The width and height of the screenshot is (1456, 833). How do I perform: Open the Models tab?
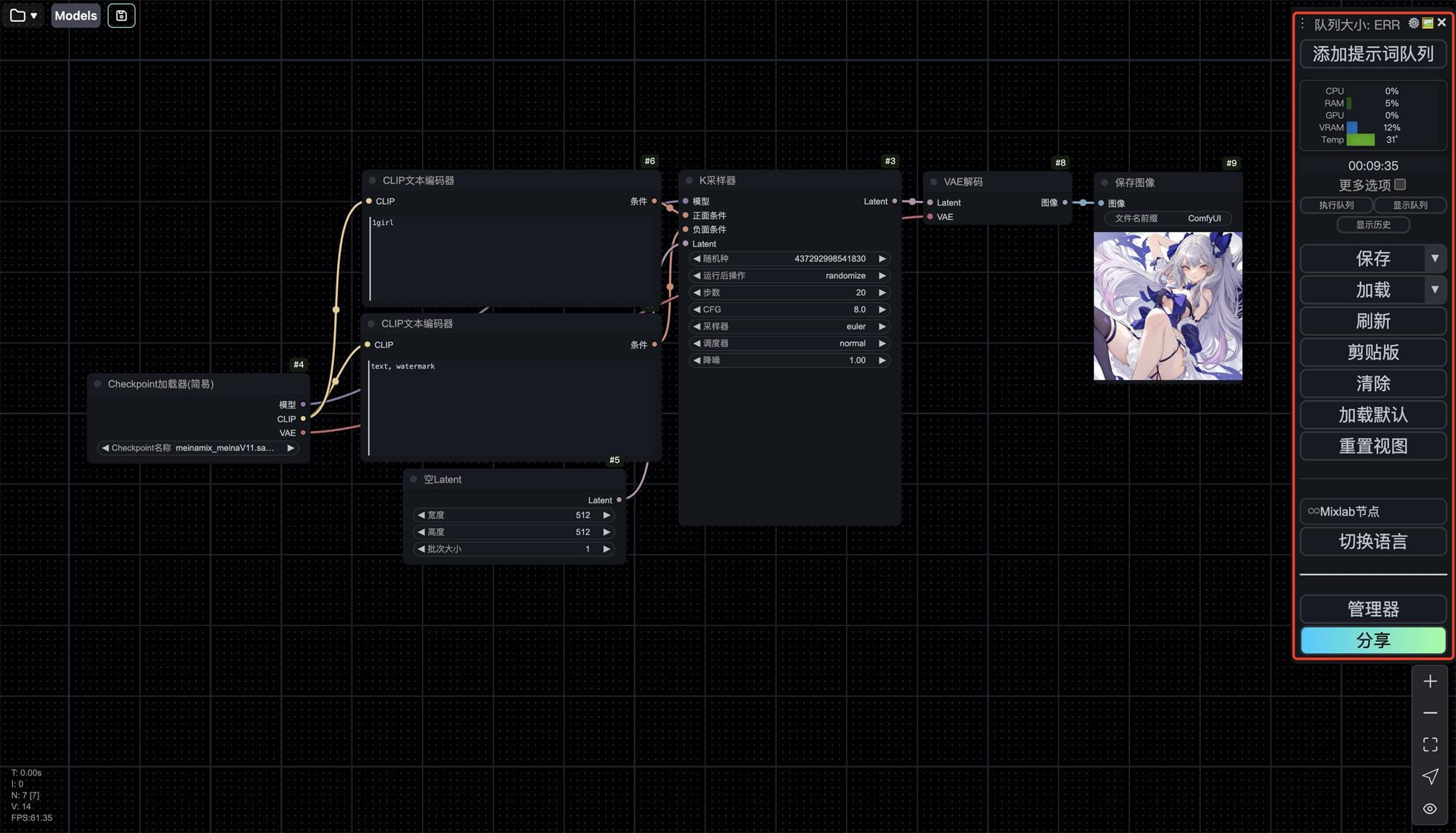click(76, 15)
